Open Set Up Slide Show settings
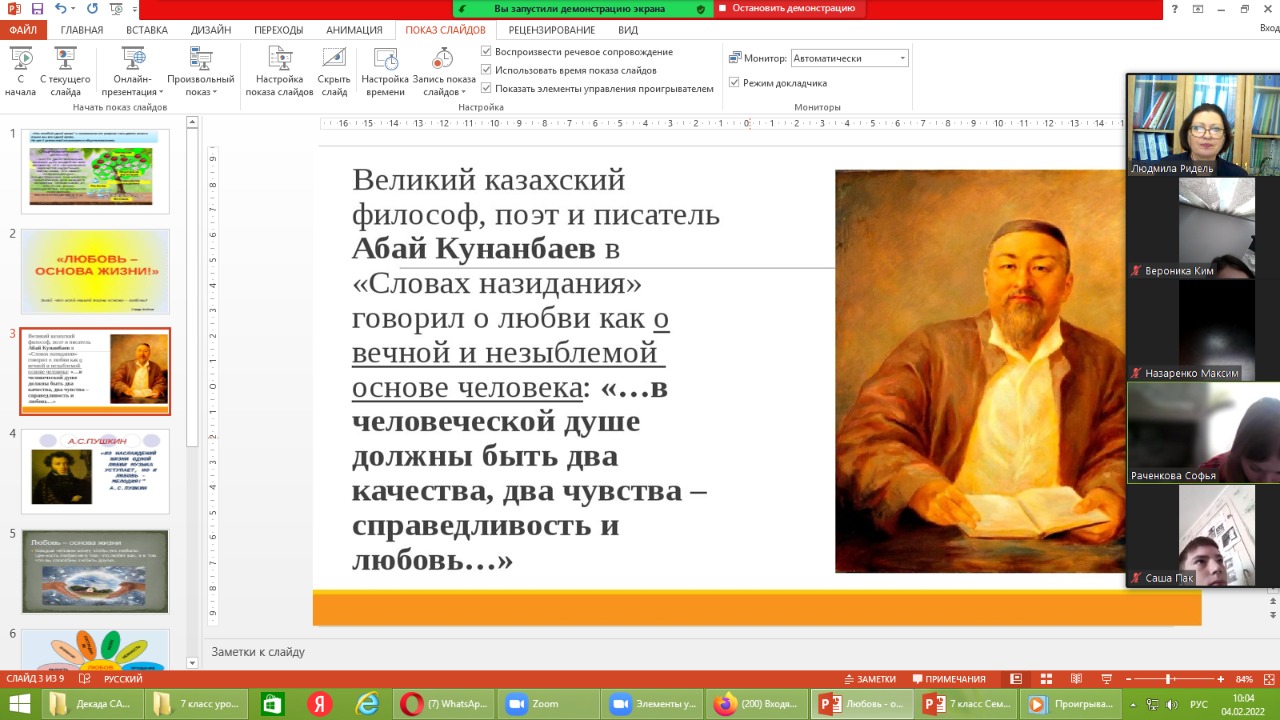 click(280, 70)
